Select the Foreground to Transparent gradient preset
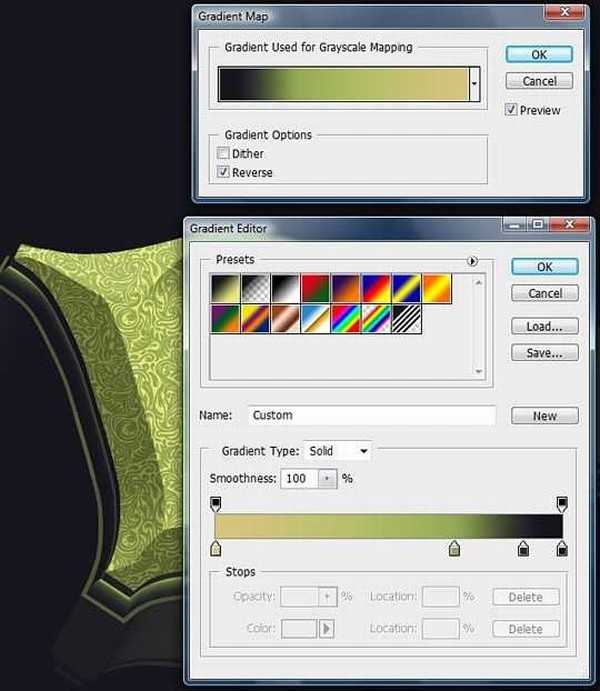Viewport: 600px width, 691px height. coord(256,289)
